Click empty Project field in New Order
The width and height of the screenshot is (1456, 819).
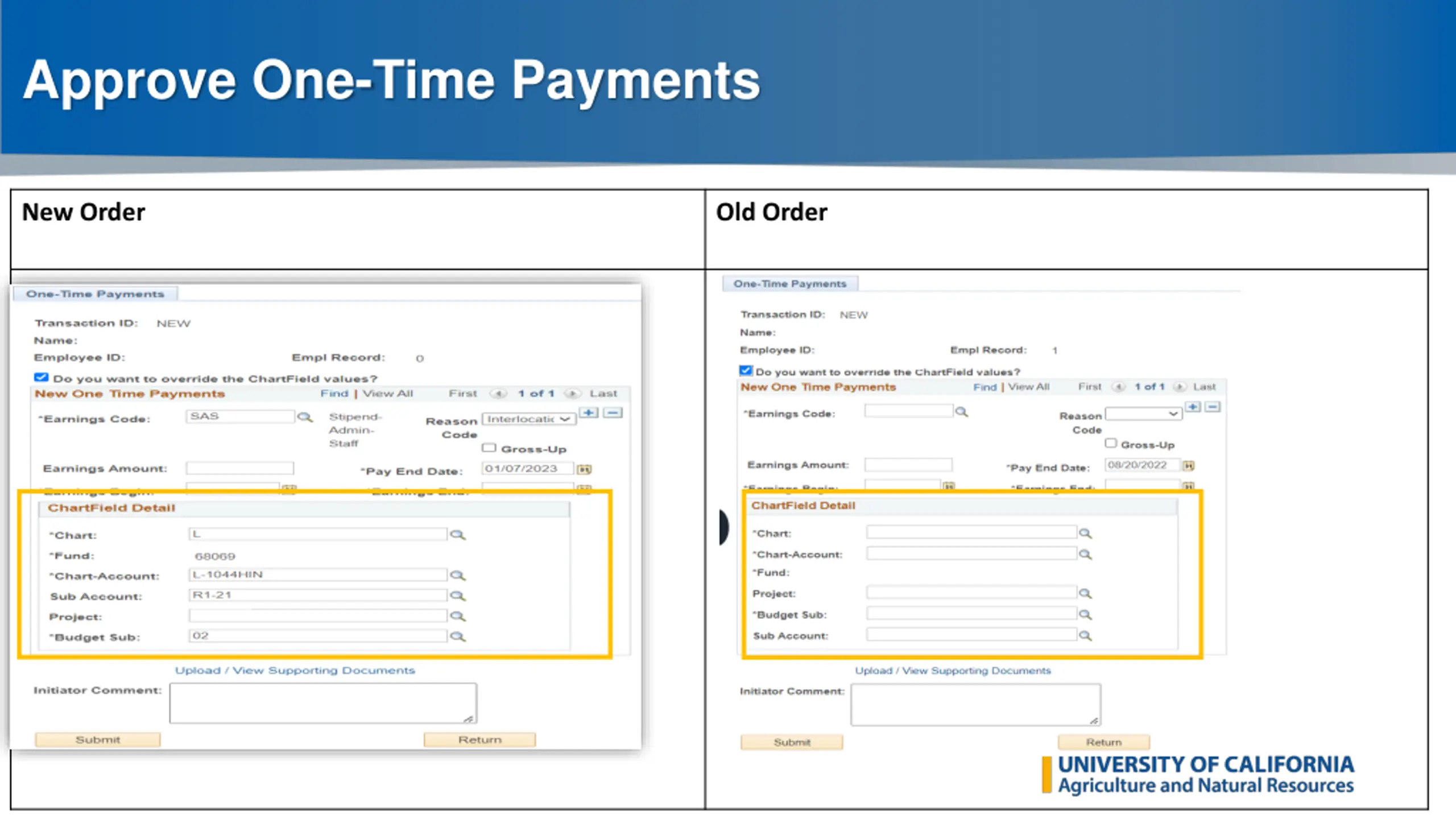coord(317,616)
